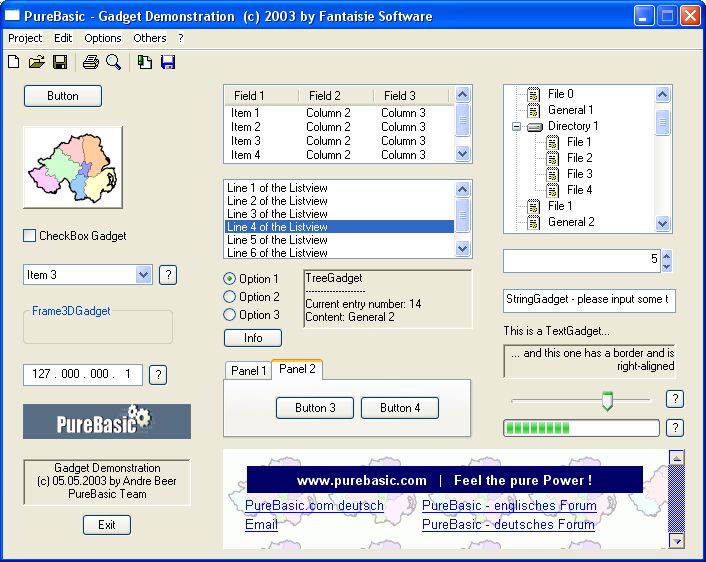The image size is (706, 562).
Task: Switch to the Panel 1 tab
Action: tap(248, 371)
